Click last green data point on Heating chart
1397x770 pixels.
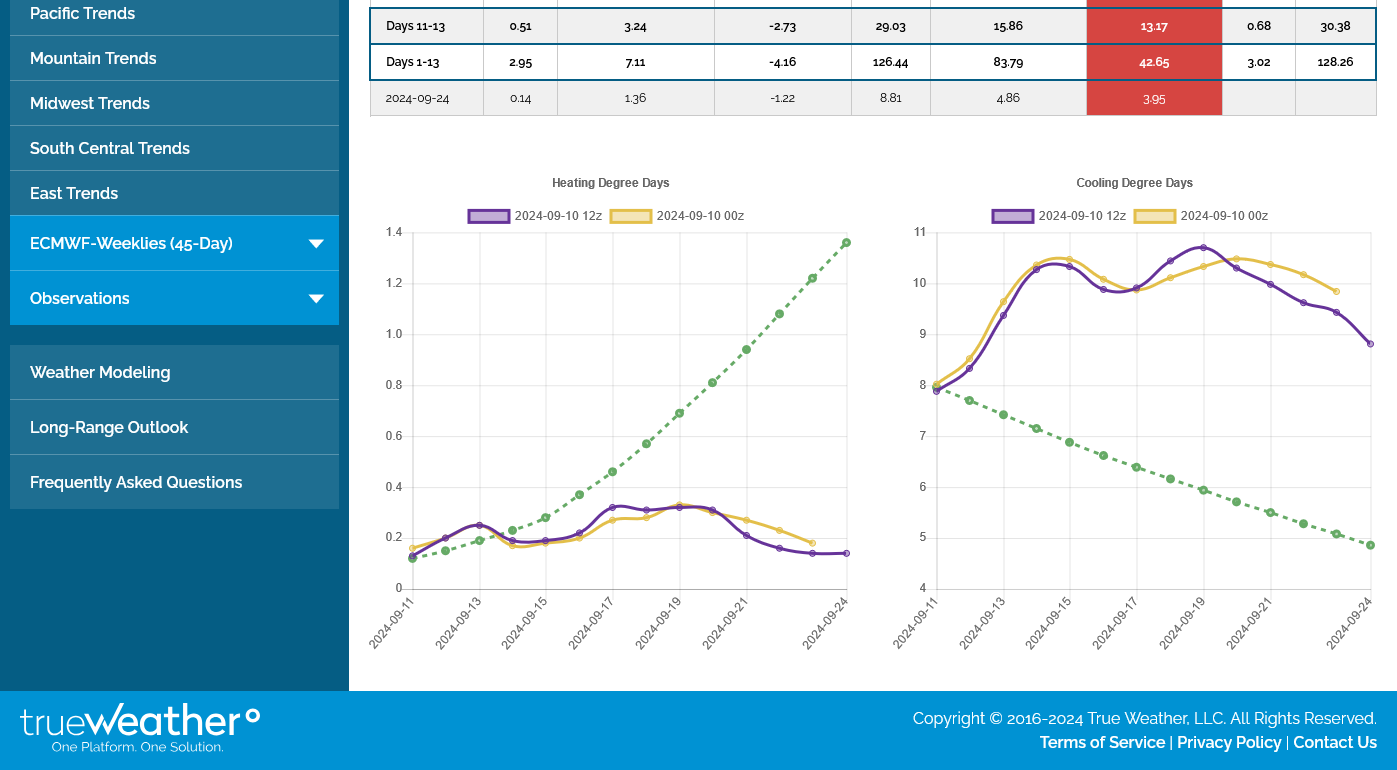846,243
